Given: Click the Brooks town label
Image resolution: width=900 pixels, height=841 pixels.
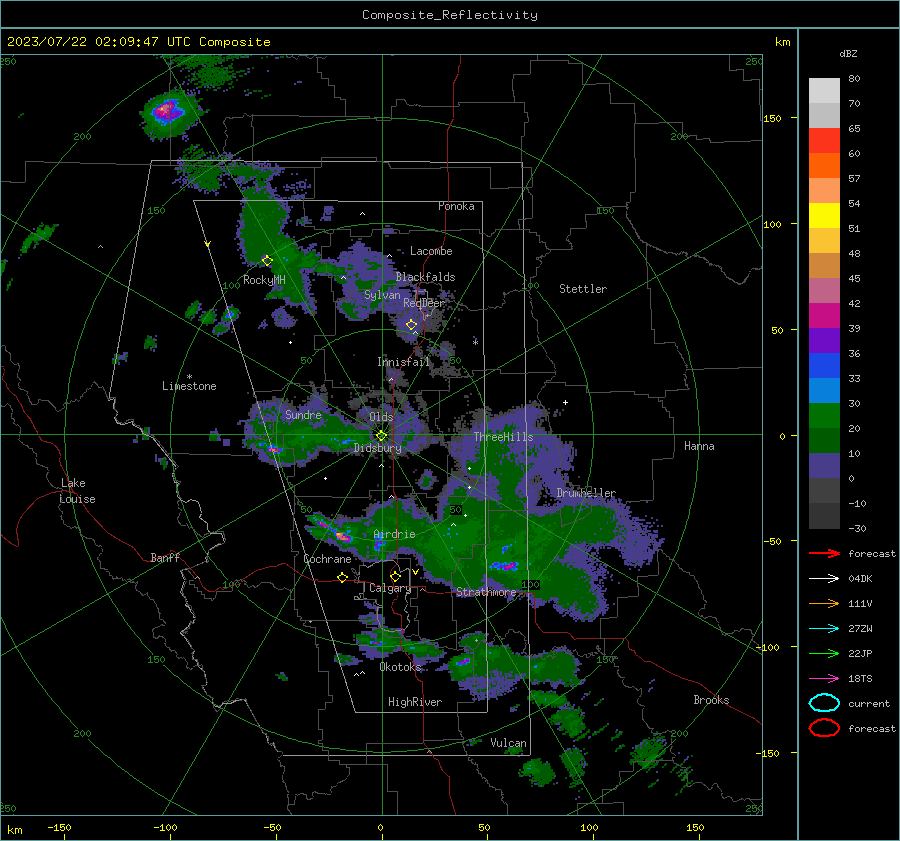Looking at the screenshot, I should tap(711, 700).
